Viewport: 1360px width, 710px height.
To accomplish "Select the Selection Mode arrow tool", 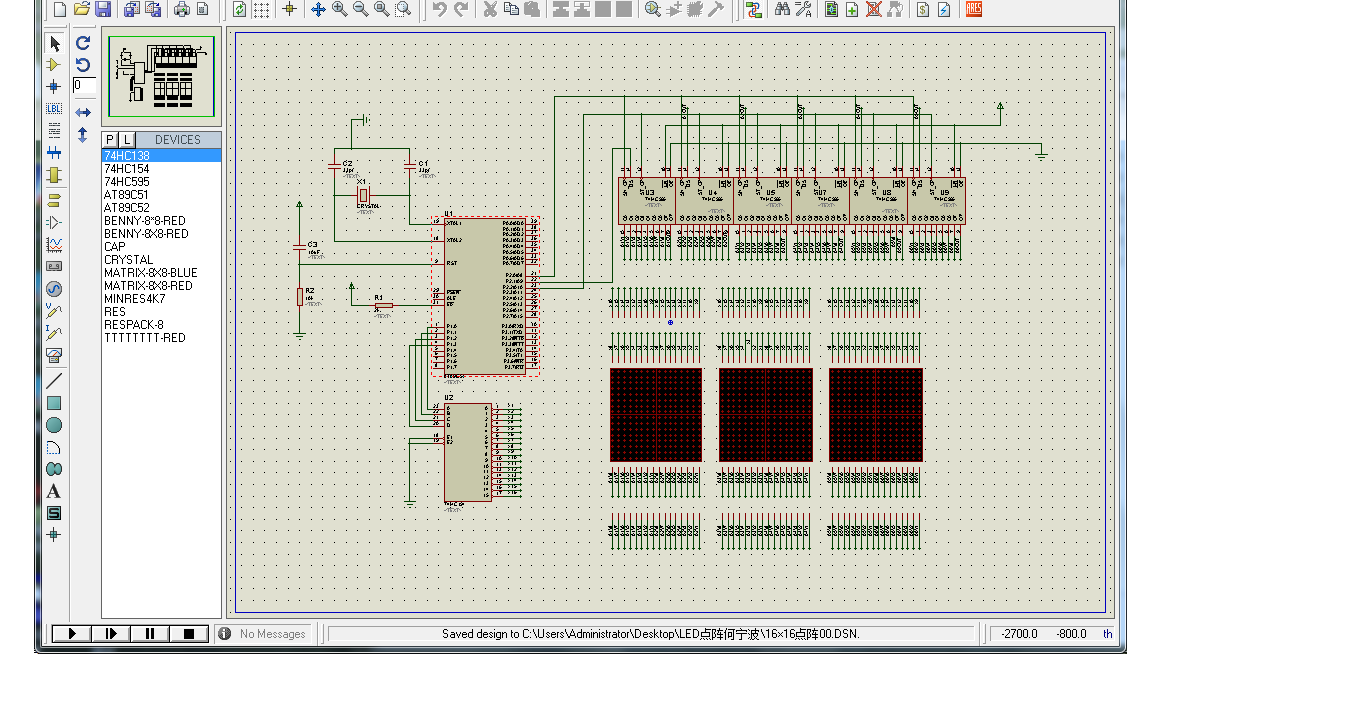I will 54,44.
